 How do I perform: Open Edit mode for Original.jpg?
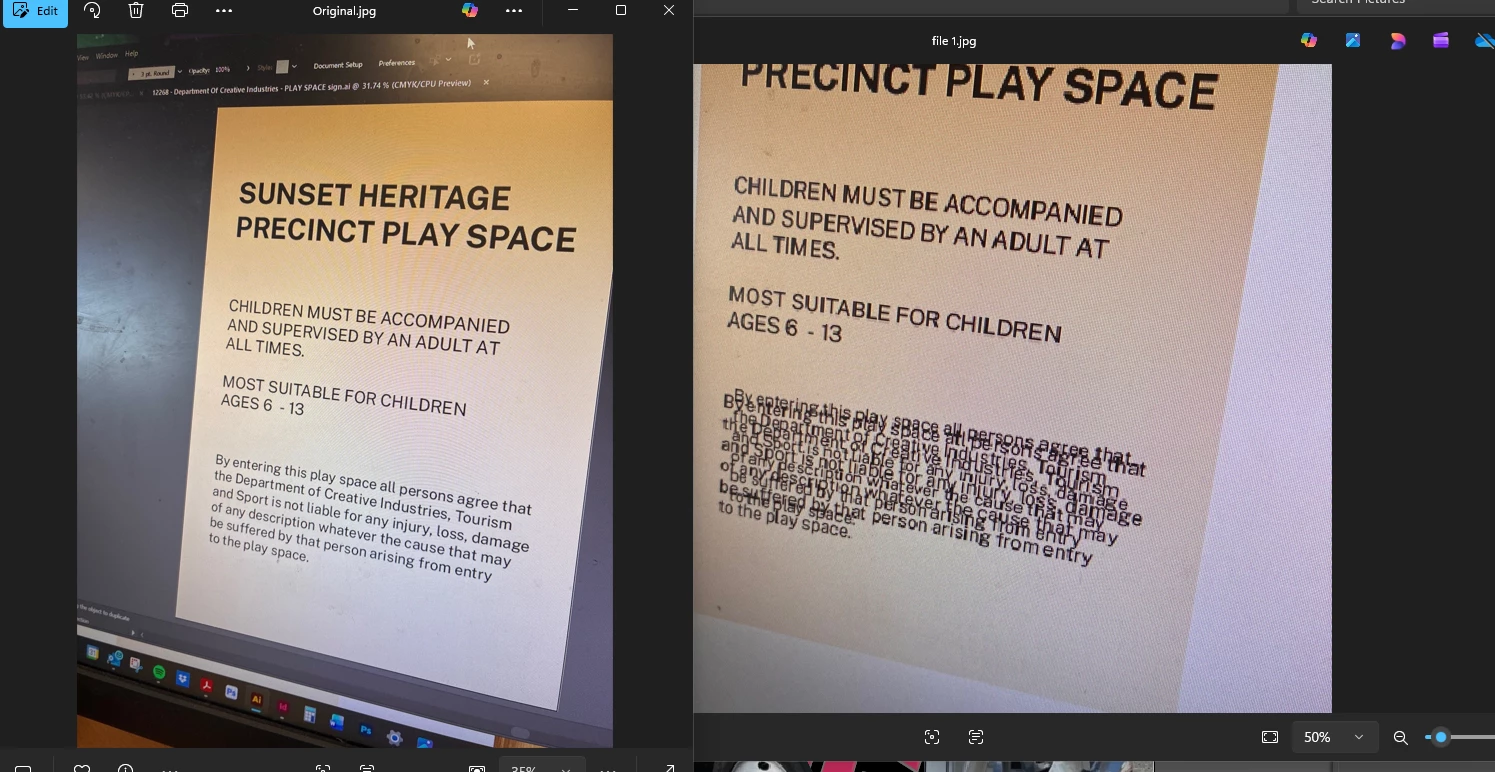[x=35, y=11]
